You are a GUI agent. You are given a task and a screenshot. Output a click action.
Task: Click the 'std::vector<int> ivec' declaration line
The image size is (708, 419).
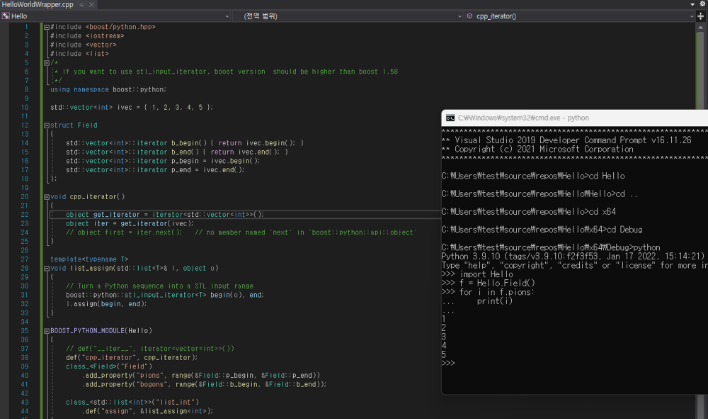click(131, 107)
